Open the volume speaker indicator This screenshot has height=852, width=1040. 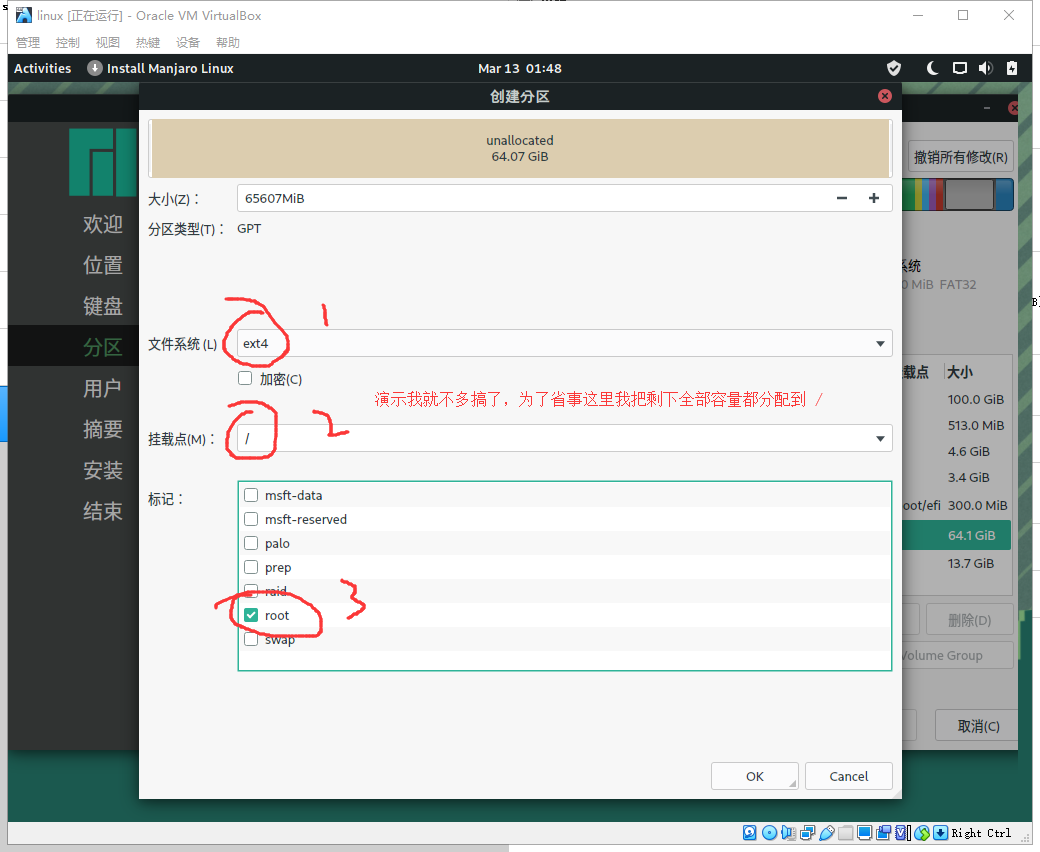[985, 68]
